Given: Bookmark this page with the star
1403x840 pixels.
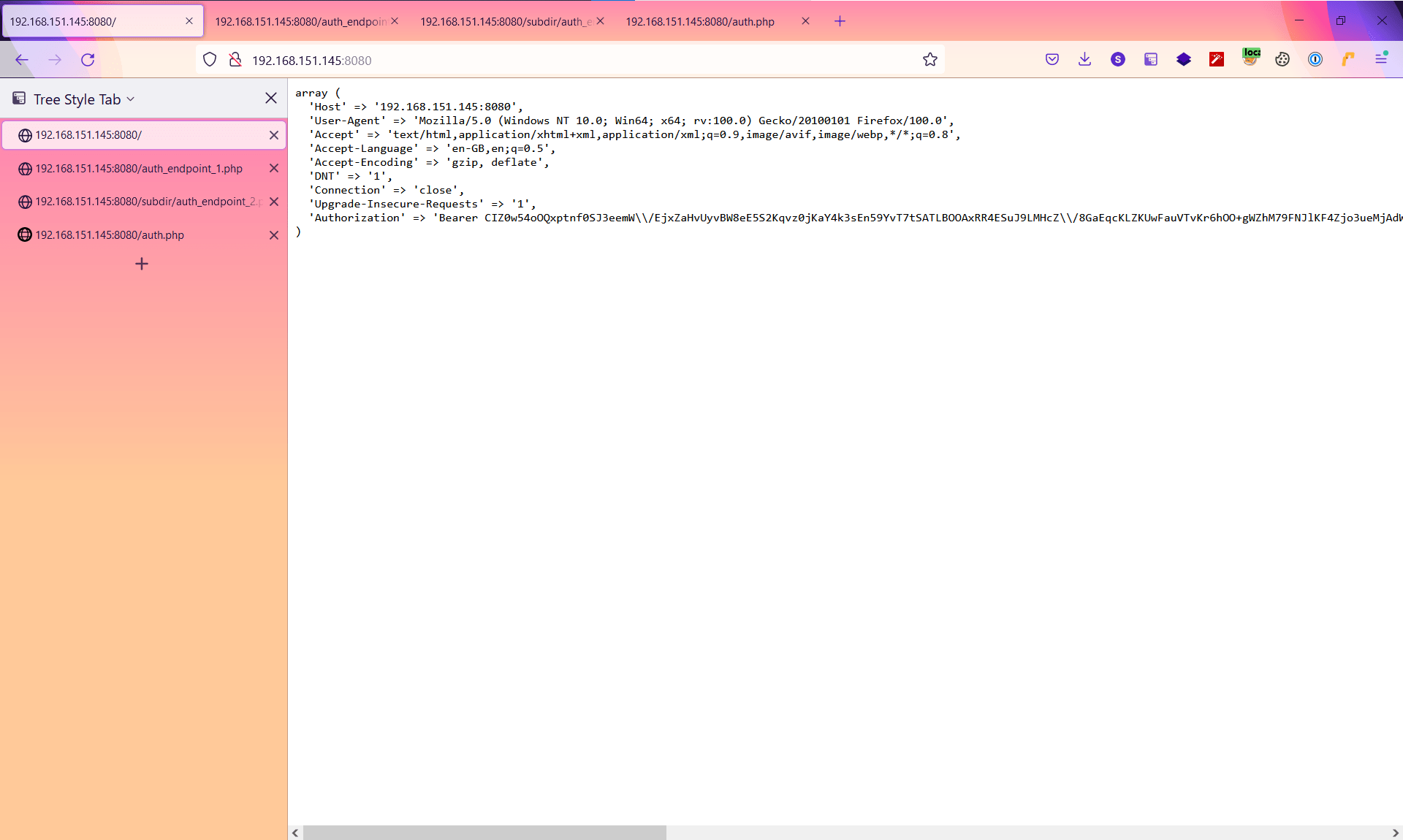Looking at the screenshot, I should [929, 60].
